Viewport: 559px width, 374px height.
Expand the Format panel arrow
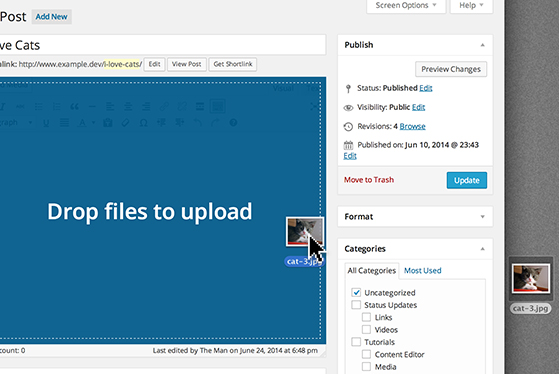(482, 217)
